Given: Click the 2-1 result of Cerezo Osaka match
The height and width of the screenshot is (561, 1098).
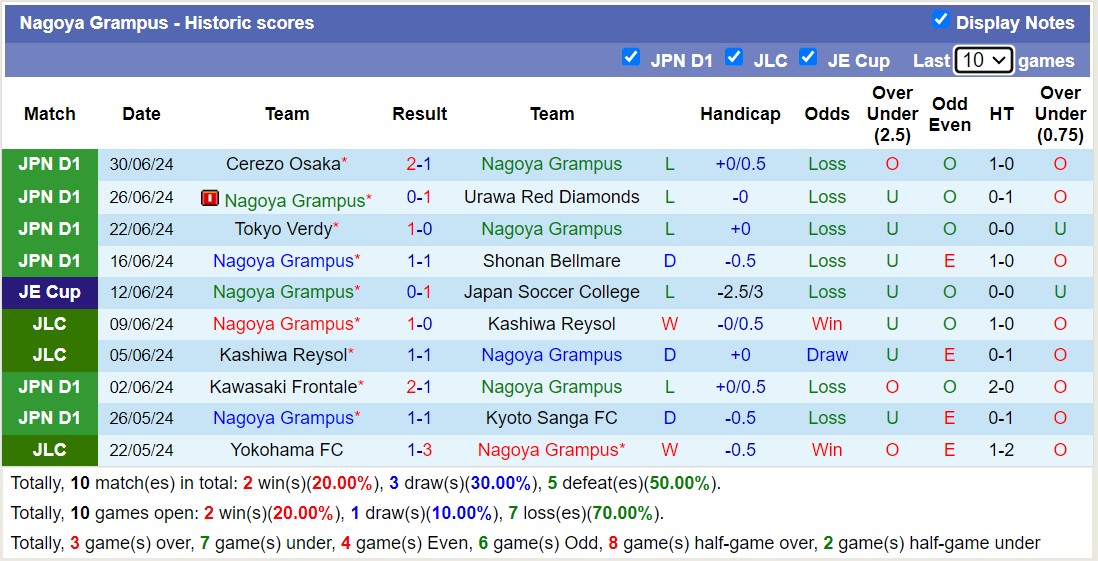Looking at the screenshot, I should 419,164.
